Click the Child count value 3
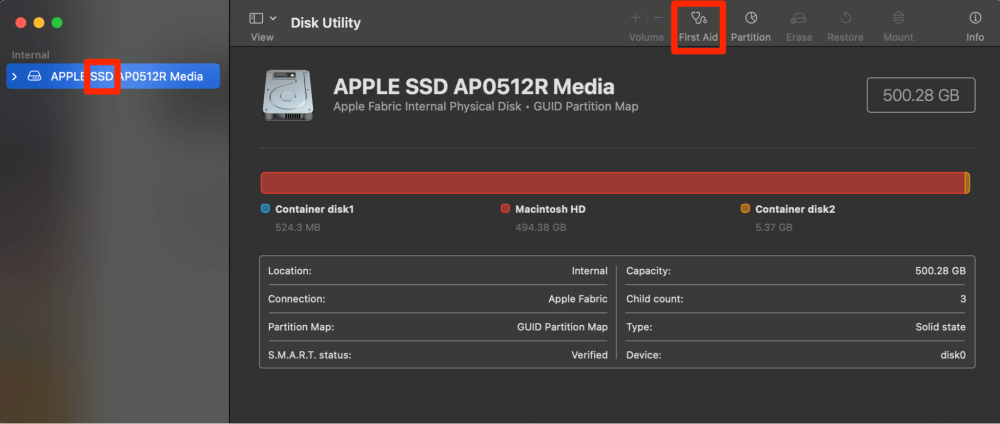1000x424 pixels. pyautogui.click(x=962, y=299)
